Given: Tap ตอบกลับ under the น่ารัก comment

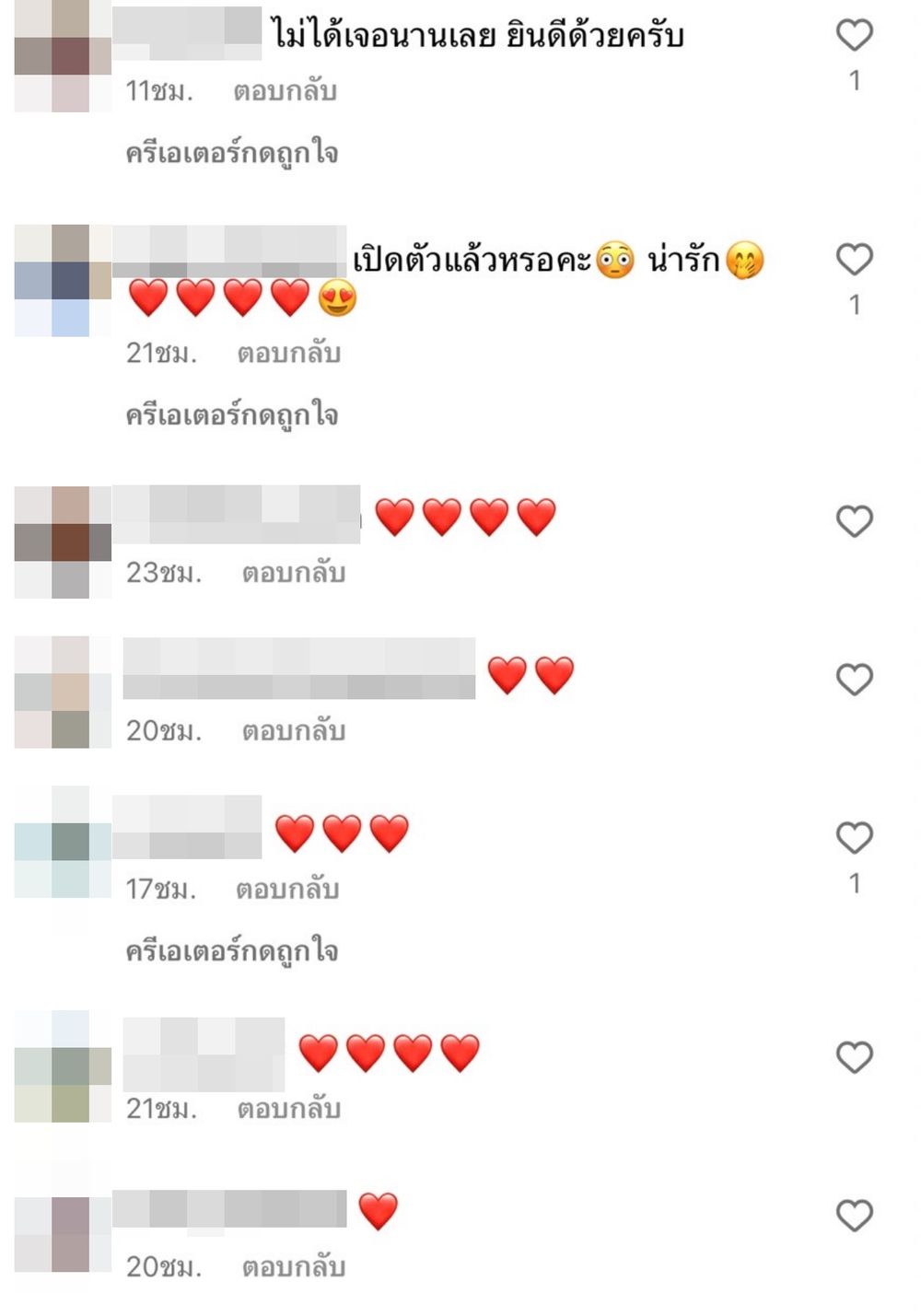Looking at the screenshot, I should click(x=289, y=353).
